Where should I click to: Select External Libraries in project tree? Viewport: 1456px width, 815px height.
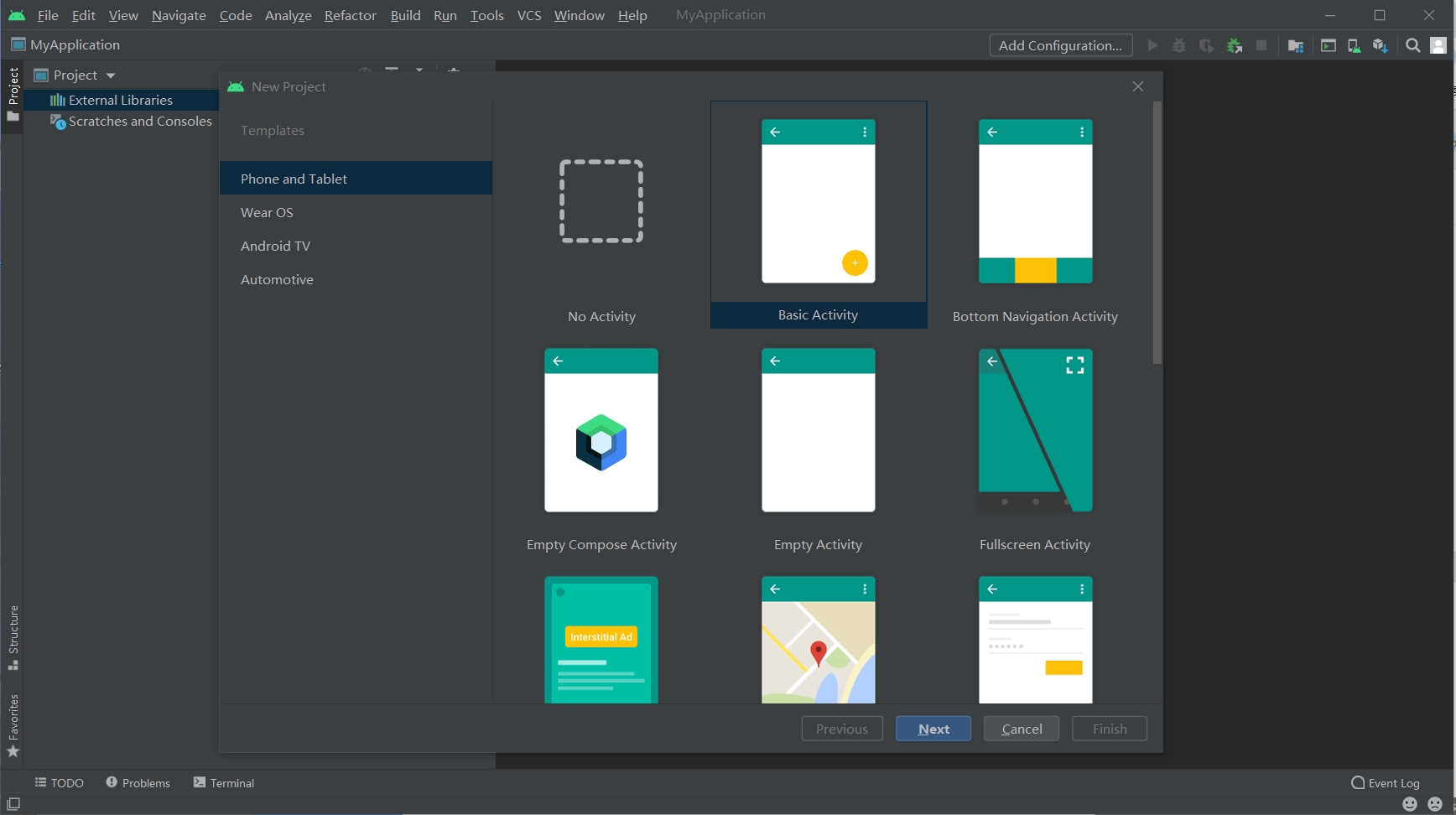pyautogui.click(x=121, y=100)
